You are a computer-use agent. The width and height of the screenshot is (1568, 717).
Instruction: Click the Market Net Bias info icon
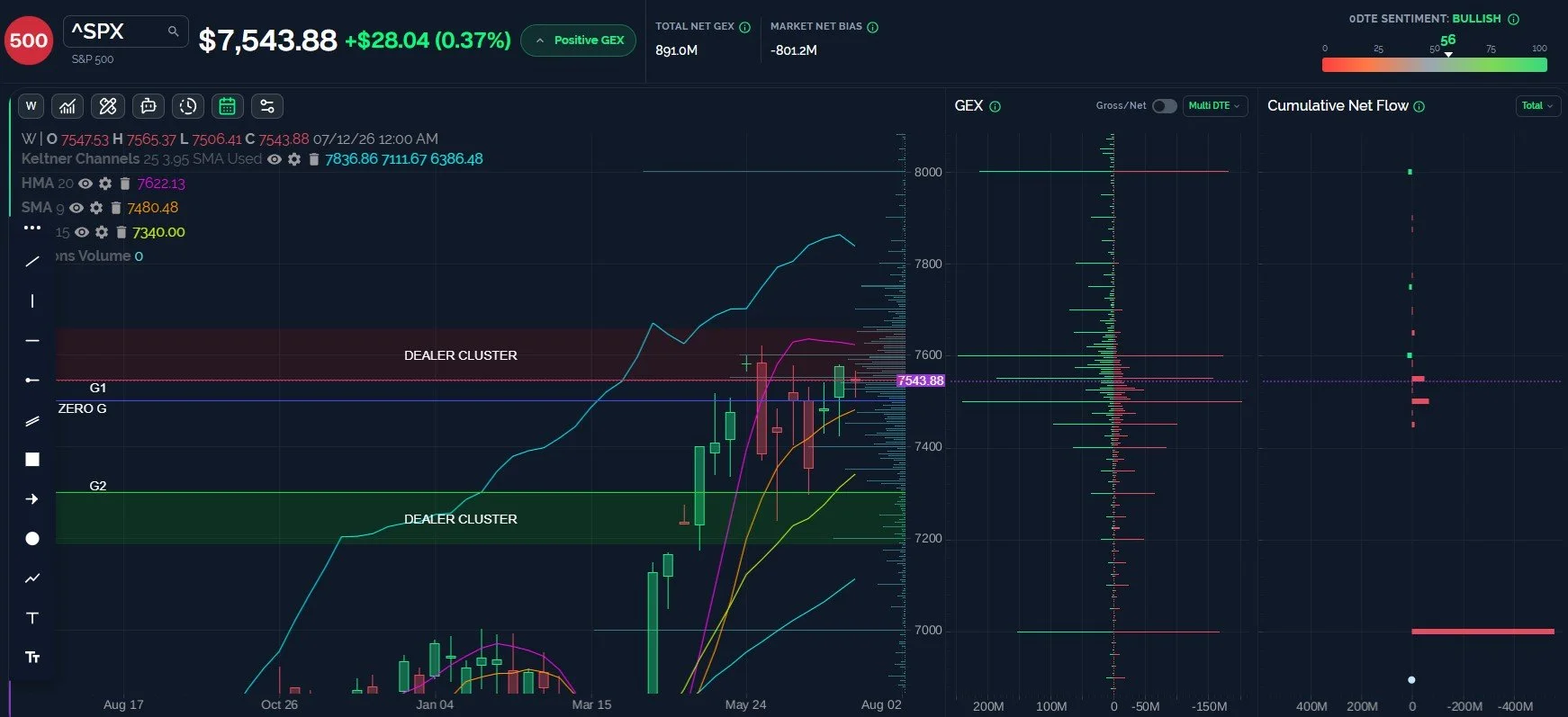872,27
